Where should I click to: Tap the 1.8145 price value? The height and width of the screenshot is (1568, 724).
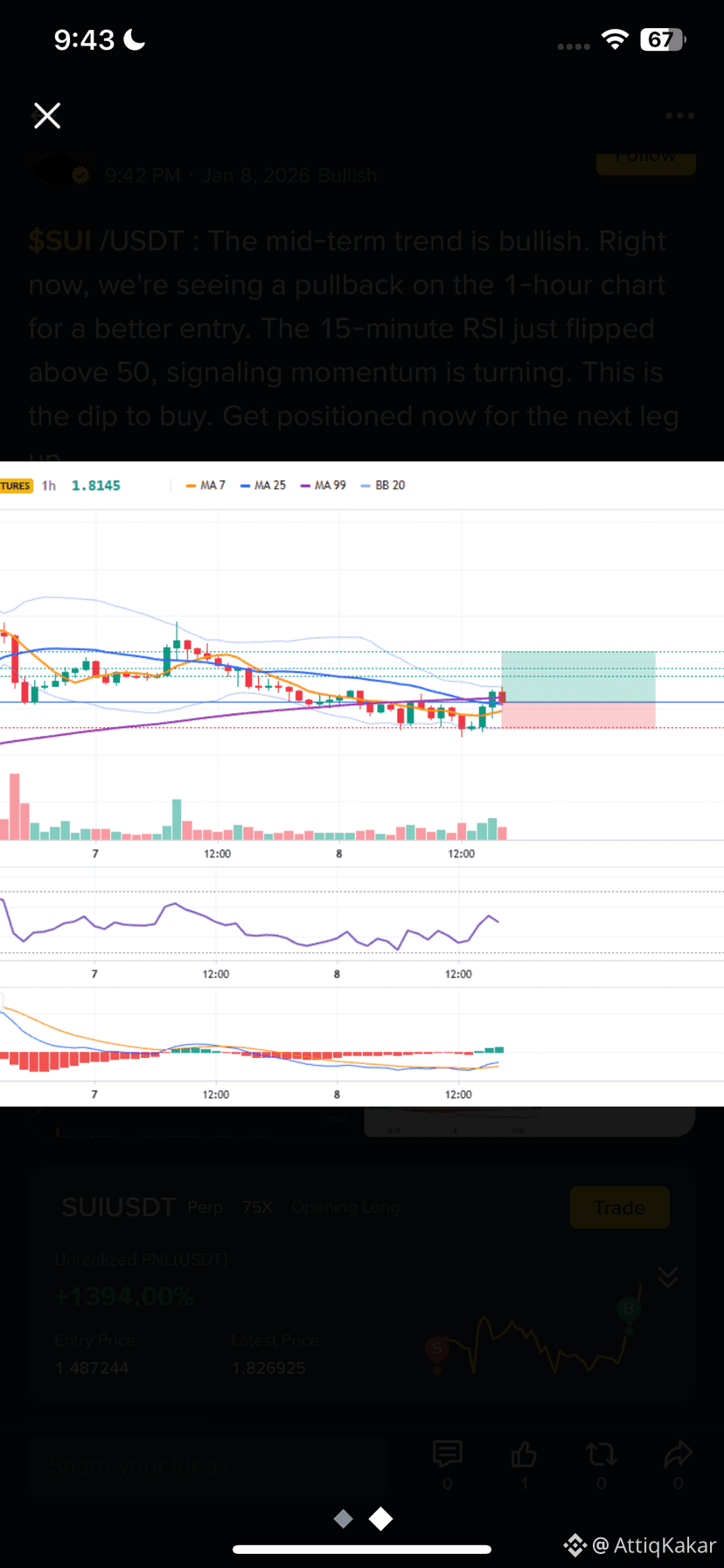96,486
